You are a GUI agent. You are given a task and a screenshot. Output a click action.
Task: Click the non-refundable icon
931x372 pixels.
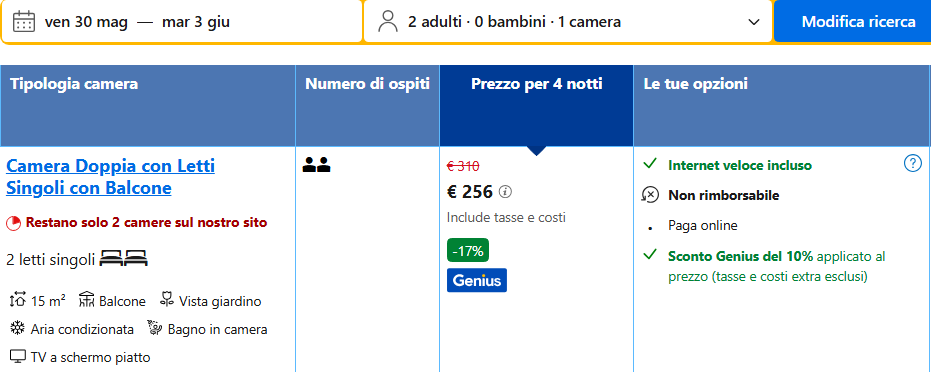point(651,195)
